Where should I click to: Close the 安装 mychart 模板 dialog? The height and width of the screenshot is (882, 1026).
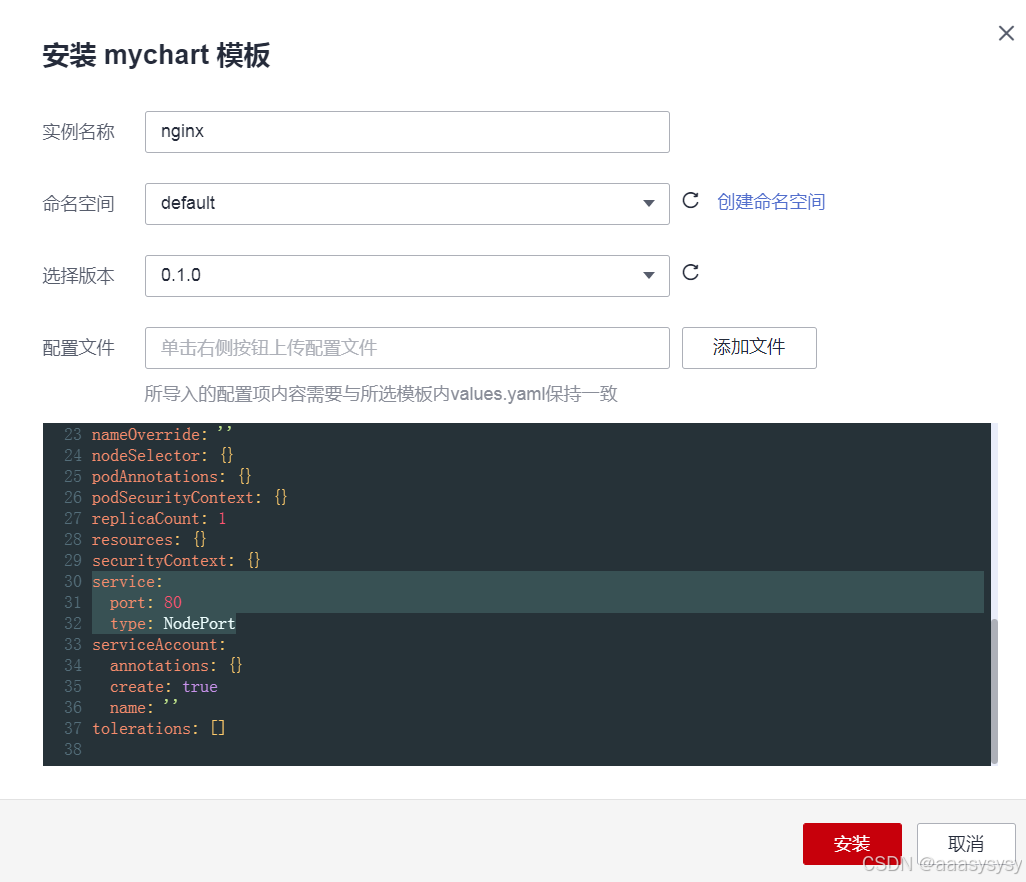pos(1006,33)
